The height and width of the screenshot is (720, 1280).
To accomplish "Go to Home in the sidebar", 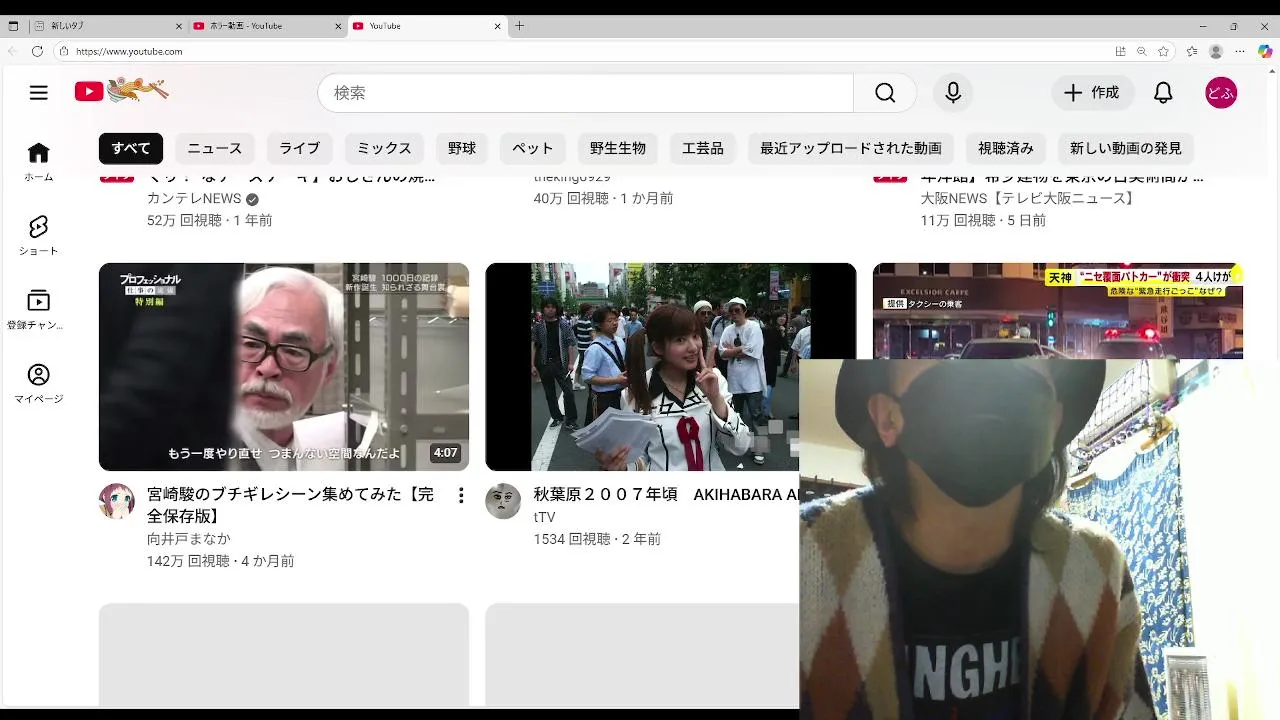I will pos(38,161).
